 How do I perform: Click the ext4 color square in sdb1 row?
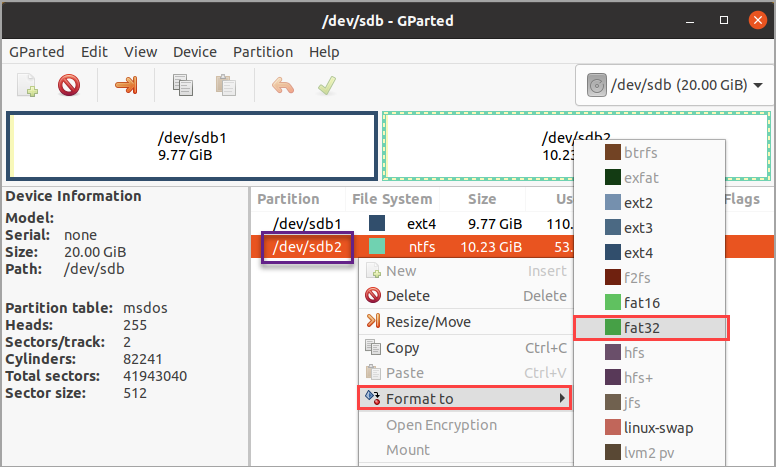coord(377,223)
